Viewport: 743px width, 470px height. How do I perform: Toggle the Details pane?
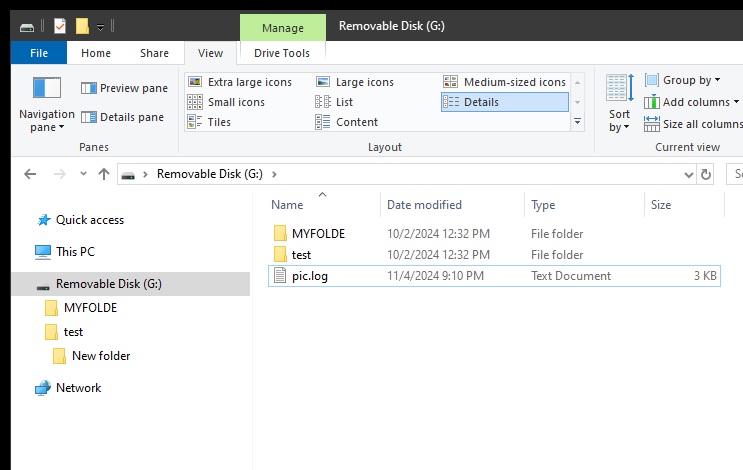122,117
